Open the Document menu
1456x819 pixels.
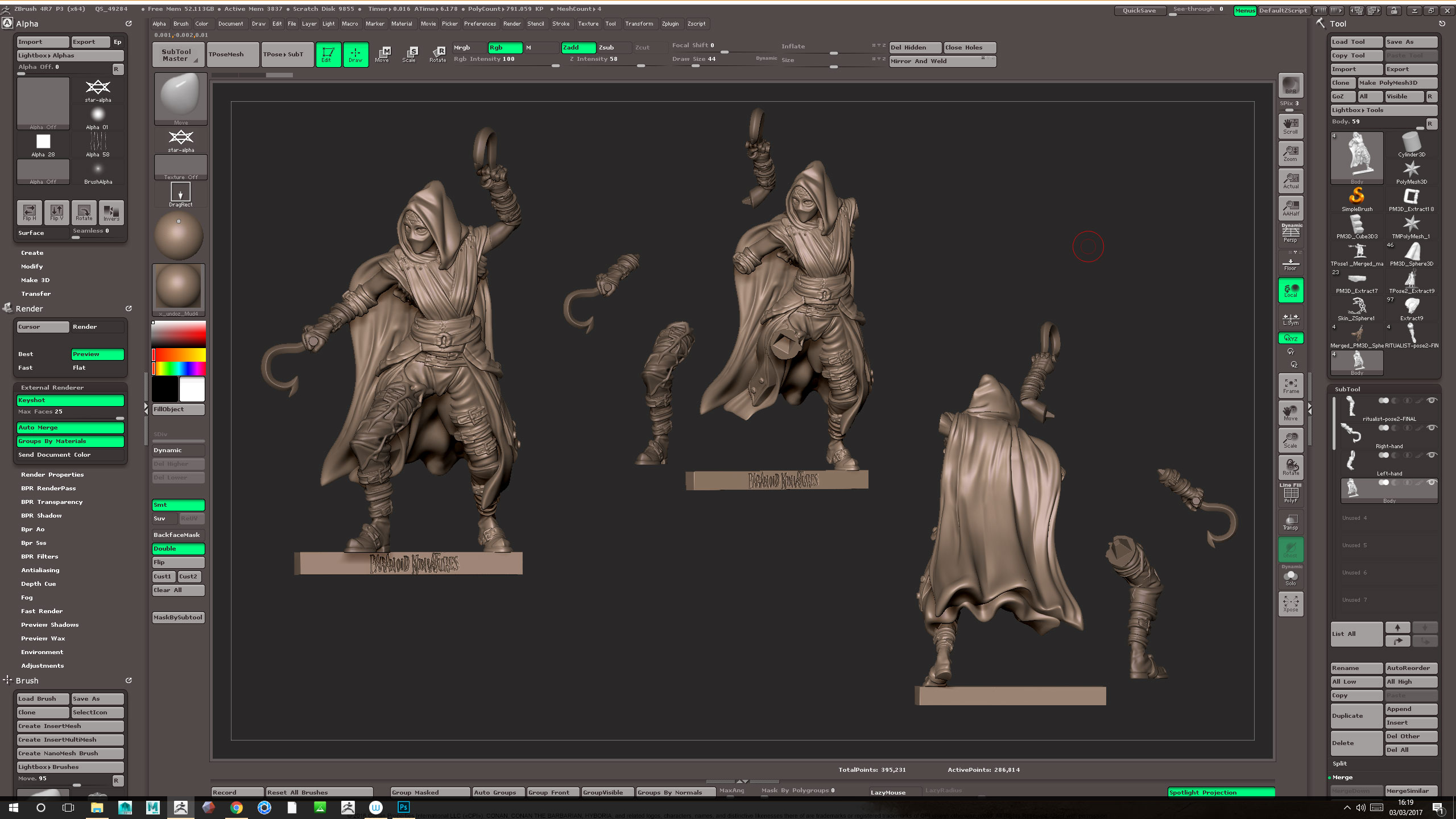[230, 24]
